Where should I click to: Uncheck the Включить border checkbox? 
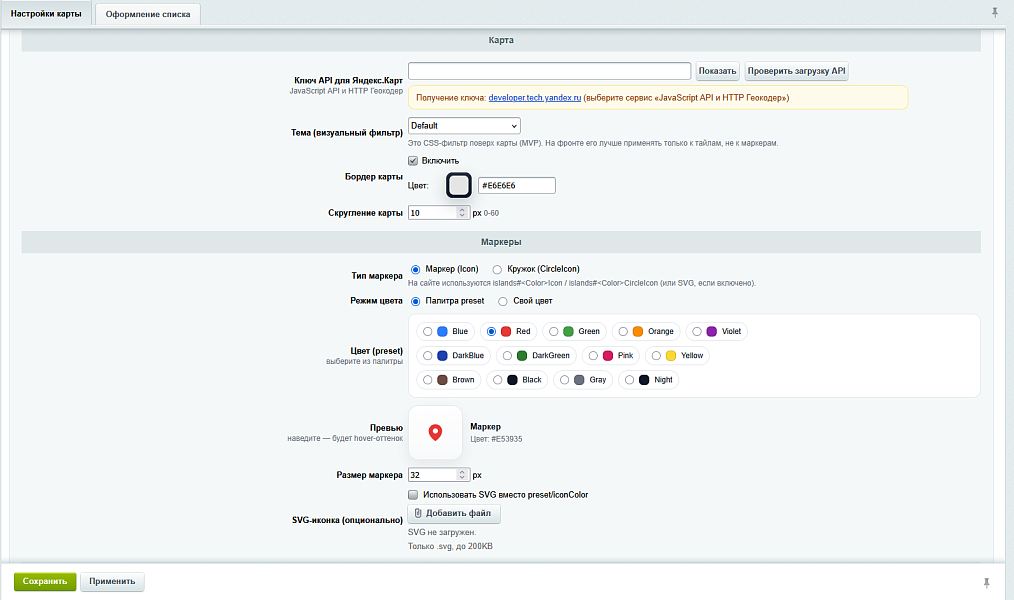click(x=413, y=160)
